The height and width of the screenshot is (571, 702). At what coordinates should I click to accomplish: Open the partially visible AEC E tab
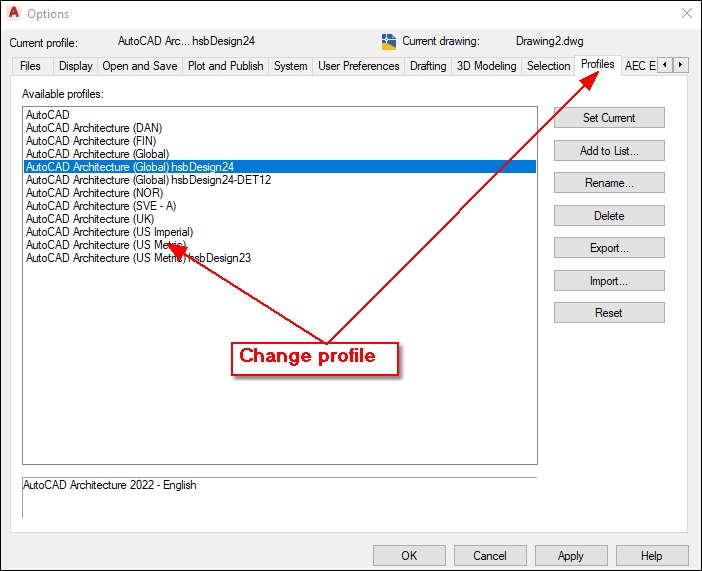click(x=640, y=66)
